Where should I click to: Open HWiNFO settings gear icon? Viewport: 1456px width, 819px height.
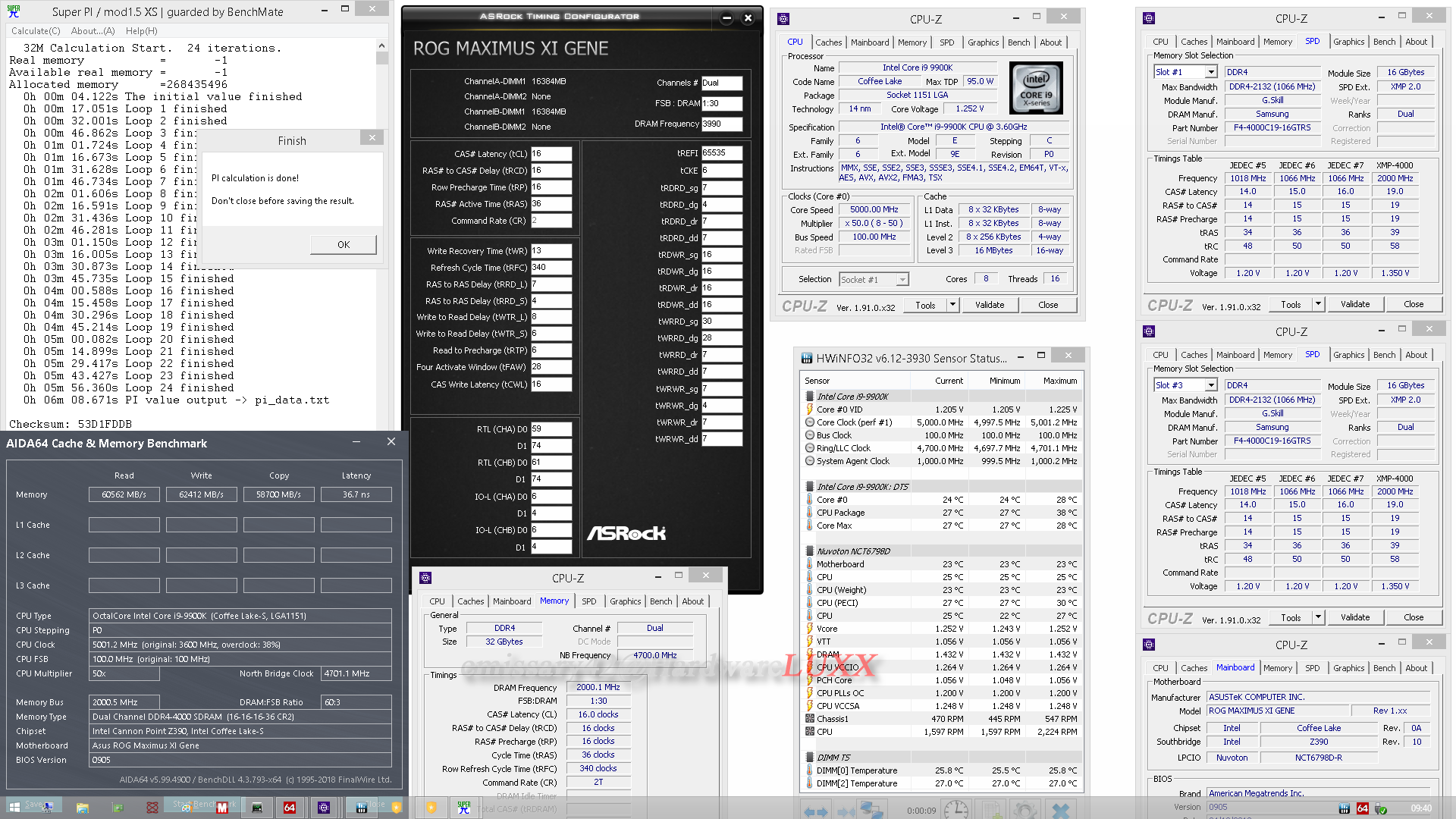1025,809
